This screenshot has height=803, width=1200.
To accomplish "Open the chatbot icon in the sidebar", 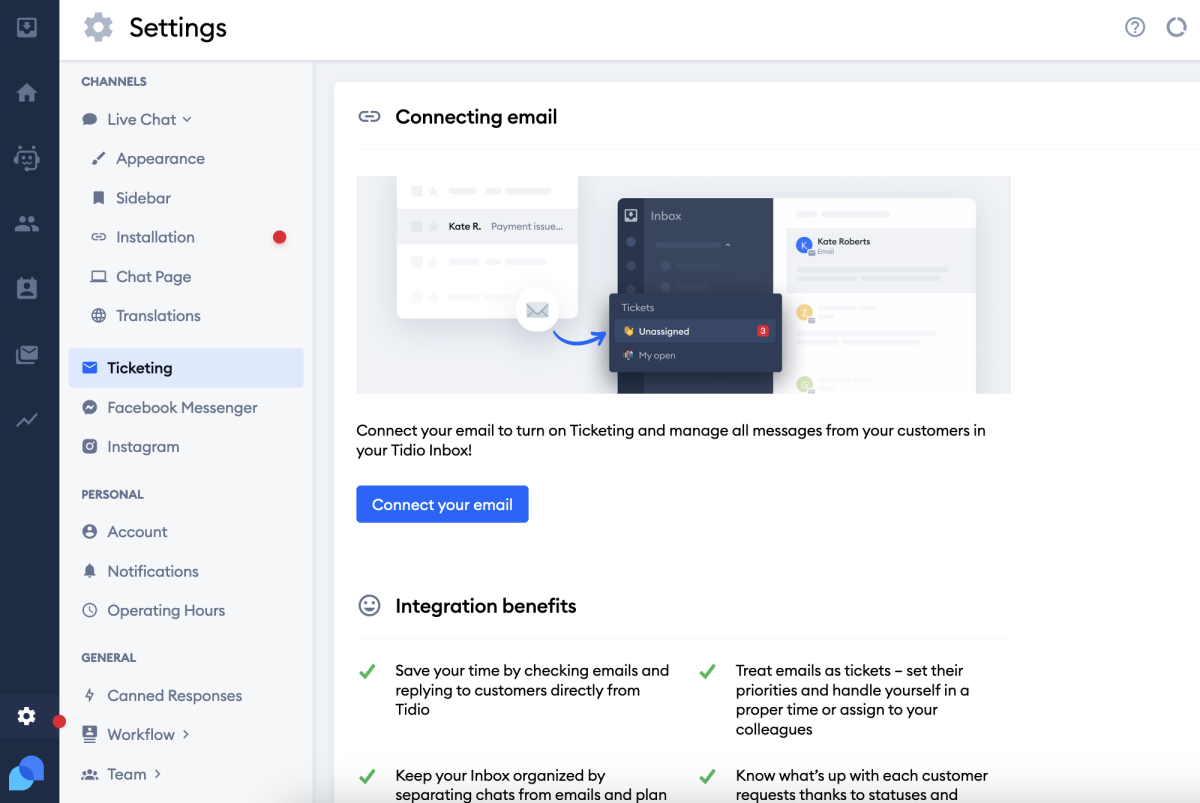I will [x=29, y=158].
